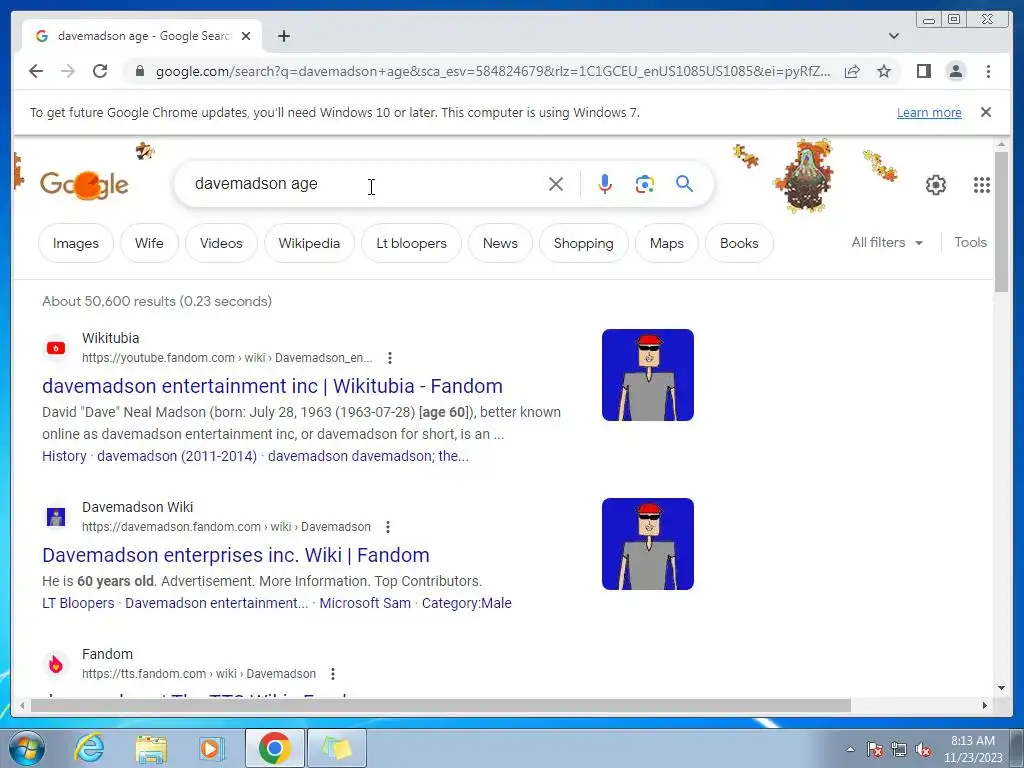Switch to the News filter

coord(500,243)
